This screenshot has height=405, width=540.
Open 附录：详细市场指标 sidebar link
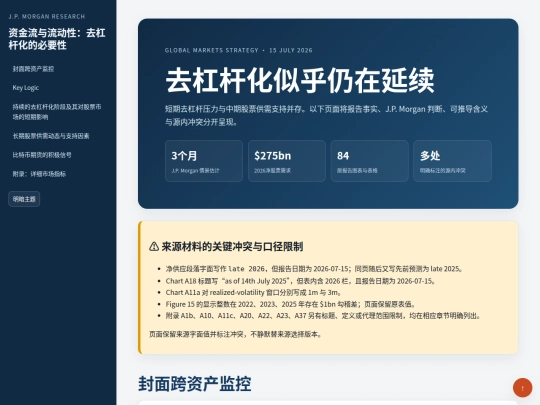tap(39, 174)
